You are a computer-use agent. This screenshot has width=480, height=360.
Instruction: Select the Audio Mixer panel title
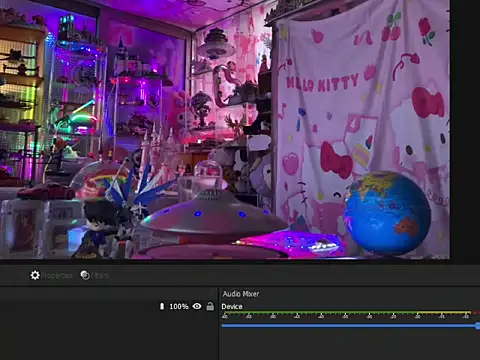[241, 294]
